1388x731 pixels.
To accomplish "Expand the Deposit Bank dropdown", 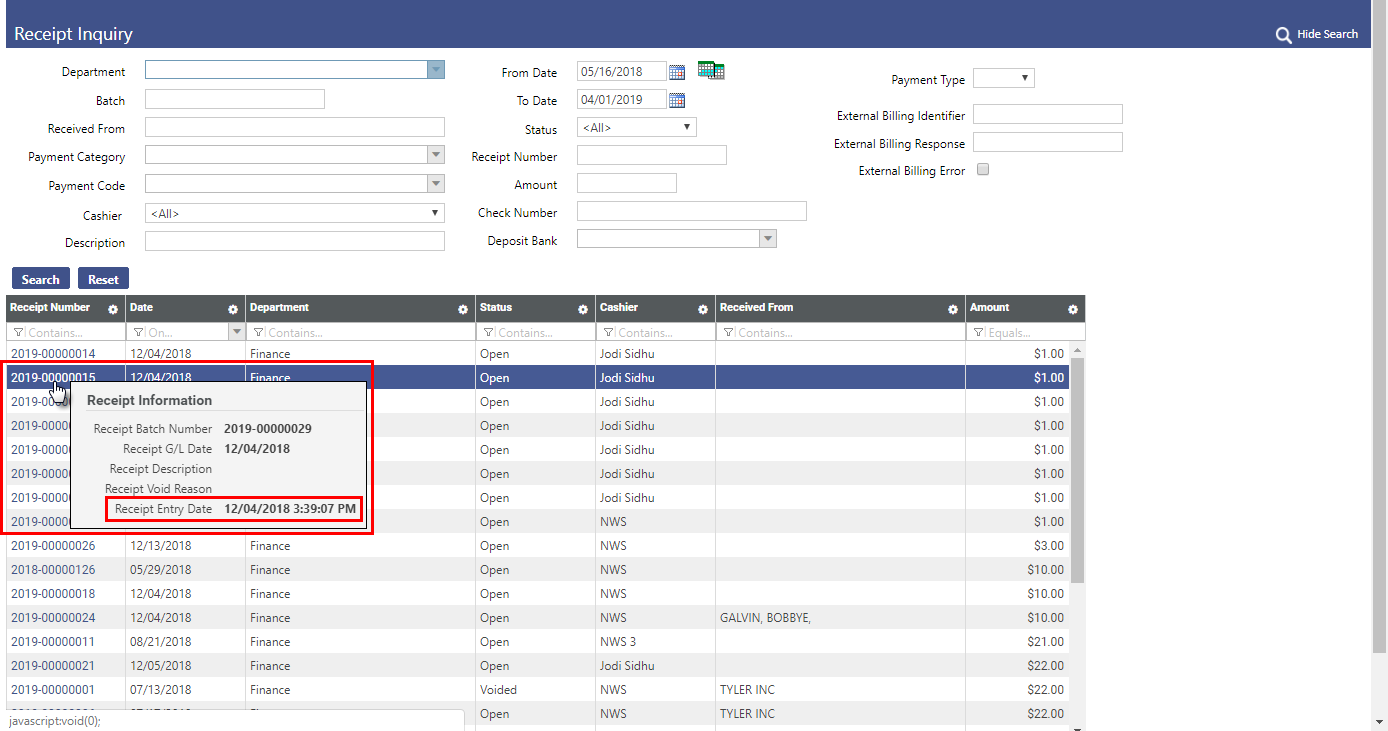I will [768, 239].
